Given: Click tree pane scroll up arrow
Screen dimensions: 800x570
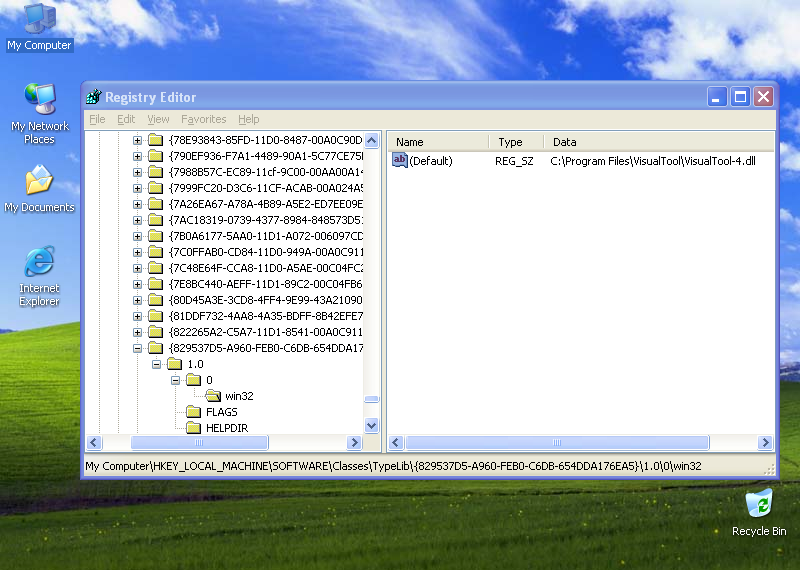Looking at the screenshot, I should click(372, 140).
